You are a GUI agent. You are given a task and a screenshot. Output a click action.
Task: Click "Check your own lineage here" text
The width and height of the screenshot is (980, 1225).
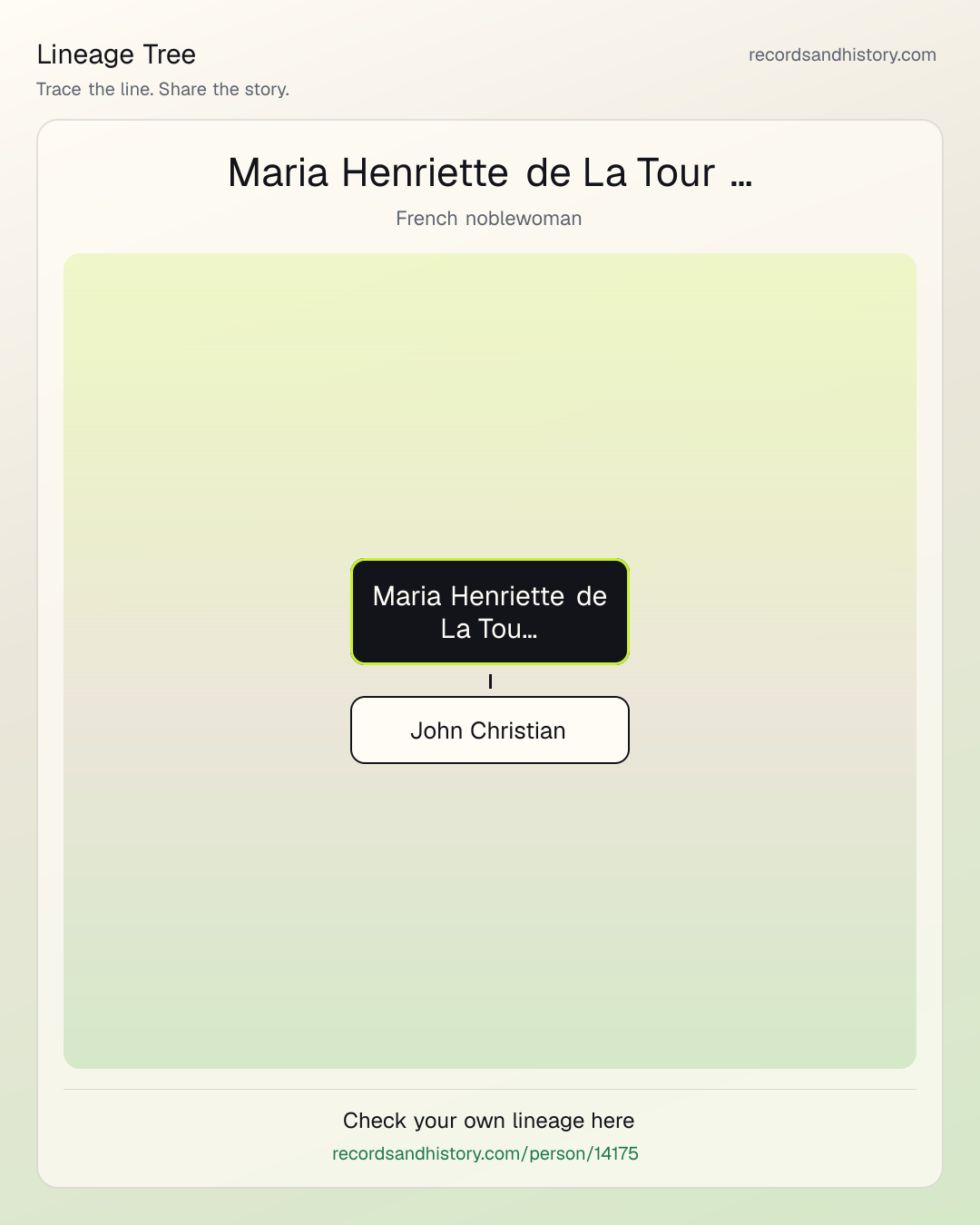pyautogui.click(x=489, y=1121)
